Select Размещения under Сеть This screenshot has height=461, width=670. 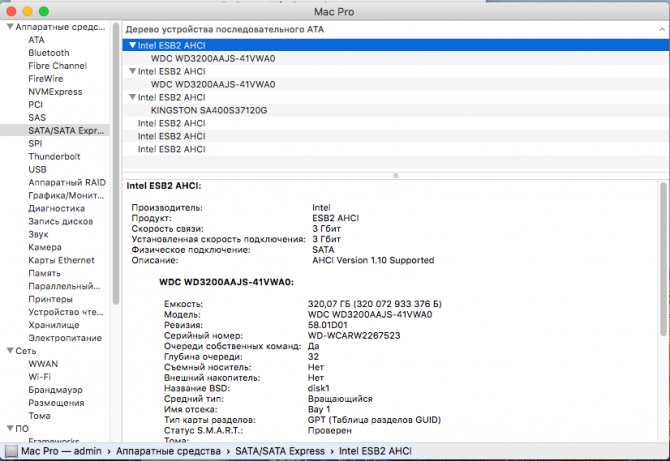[x=56, y=403]
